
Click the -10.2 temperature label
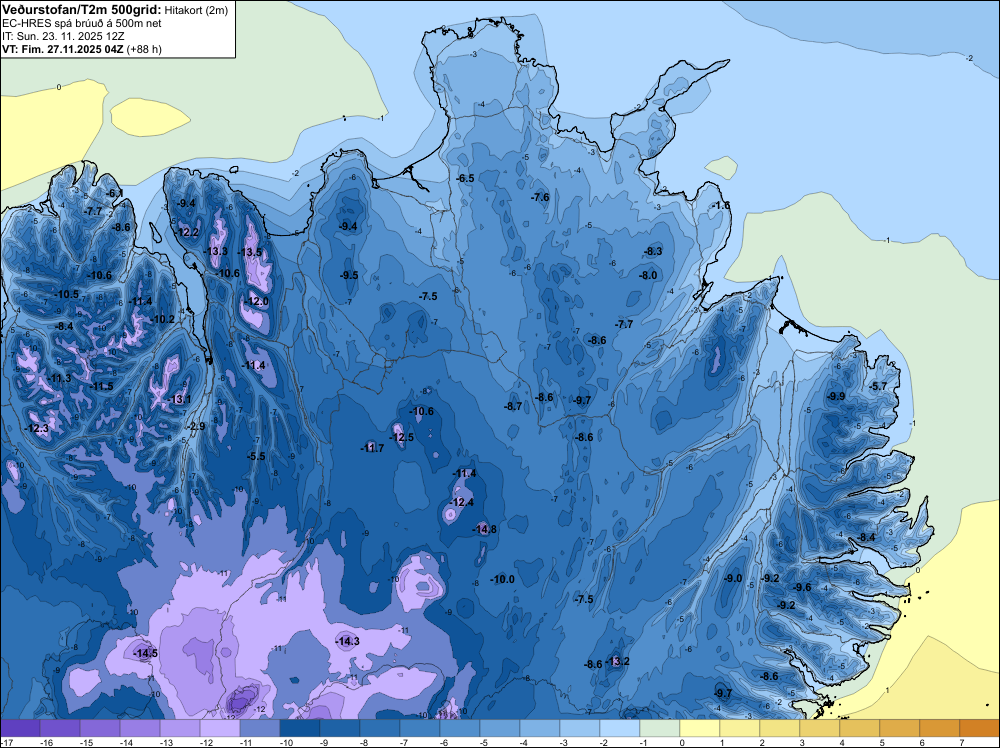[163, 319]
